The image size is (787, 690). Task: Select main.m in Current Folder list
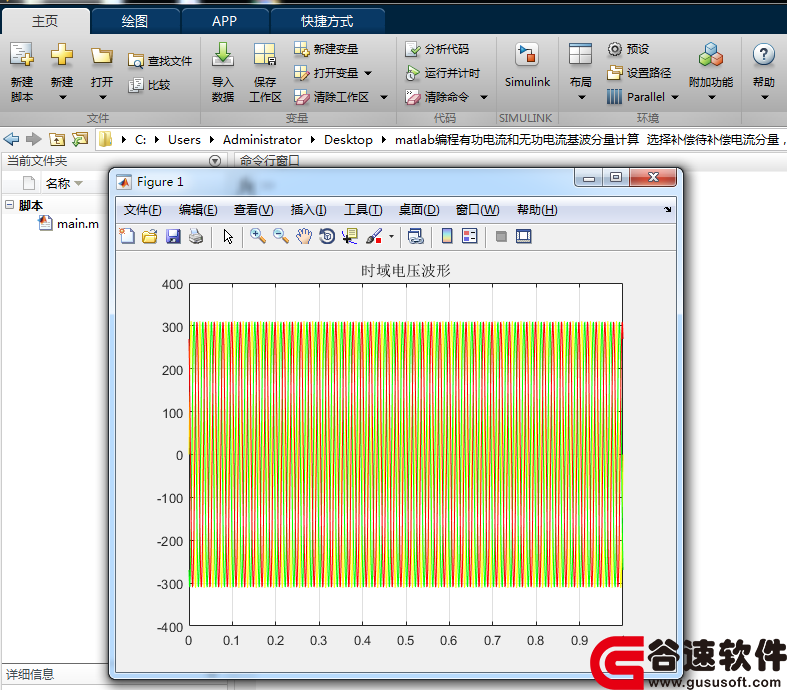(x=69, y=223)
